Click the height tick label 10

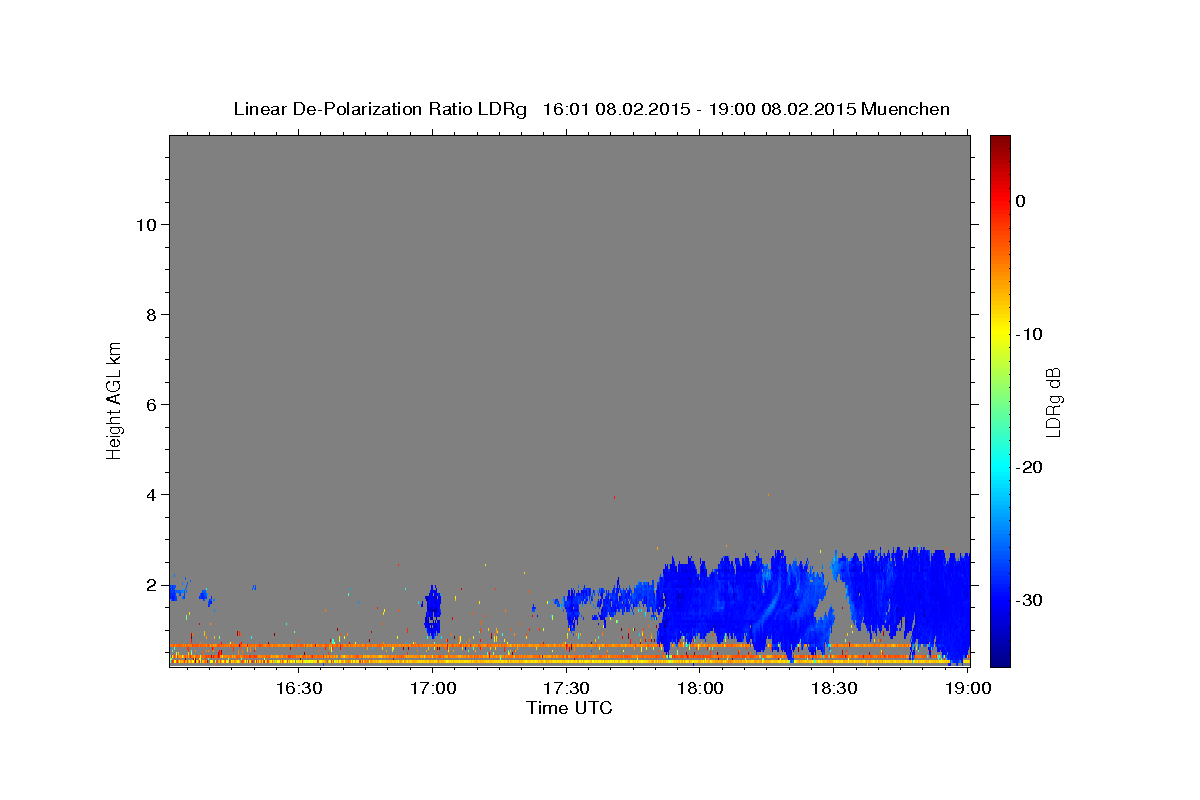coord(145,225)
